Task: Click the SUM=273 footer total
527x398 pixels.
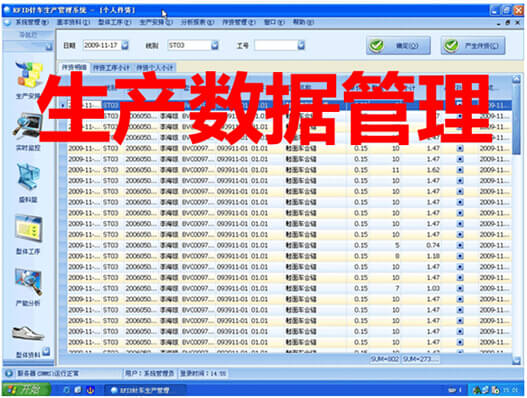Action: tap(420, 359)
